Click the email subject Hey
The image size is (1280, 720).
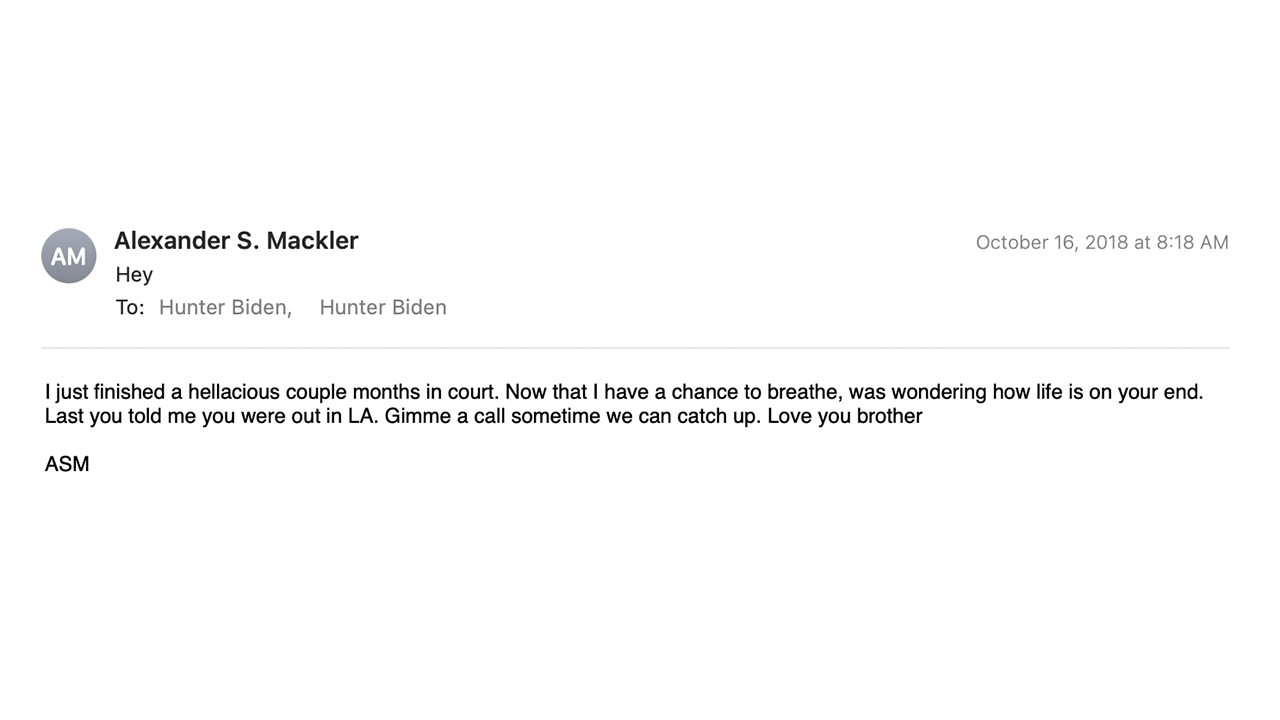[134, 275]
